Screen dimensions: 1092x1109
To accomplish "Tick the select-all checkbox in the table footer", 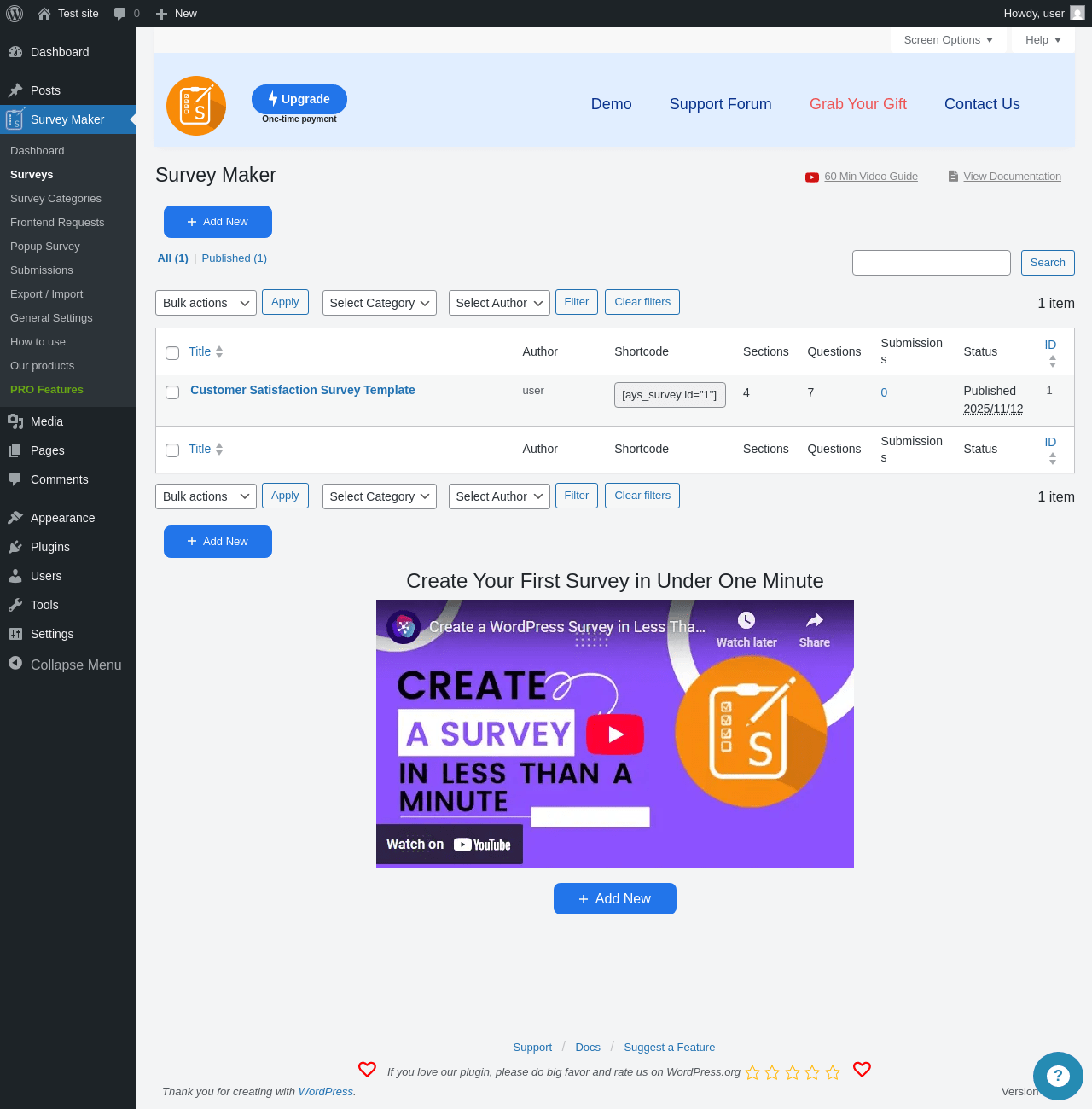I will 172,450.
